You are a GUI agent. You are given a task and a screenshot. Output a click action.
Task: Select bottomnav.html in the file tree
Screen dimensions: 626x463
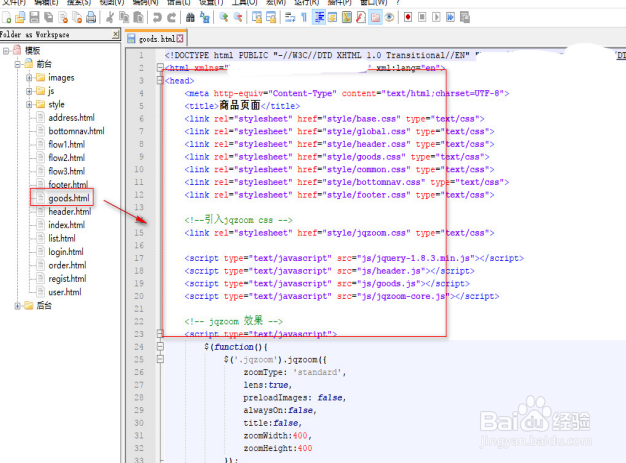tap(76, 131)
